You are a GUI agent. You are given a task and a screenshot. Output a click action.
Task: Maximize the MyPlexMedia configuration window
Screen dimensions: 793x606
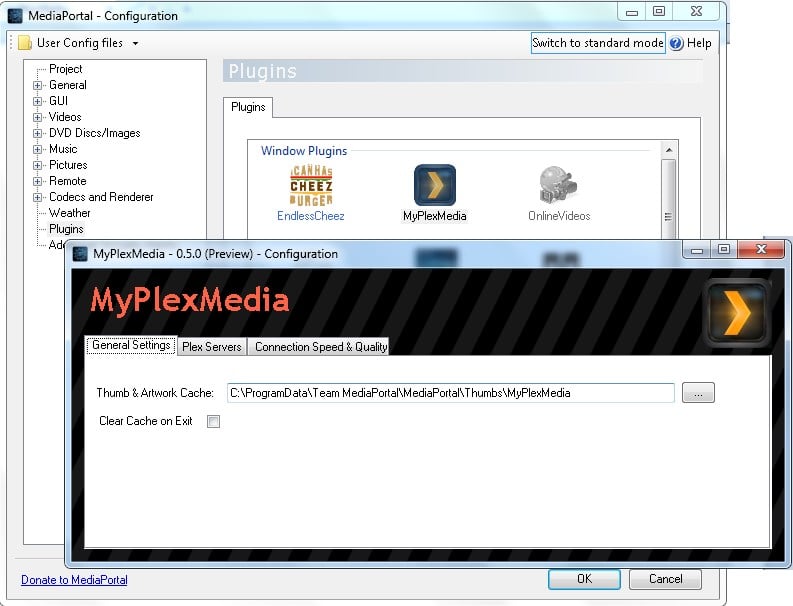tap(724, 249)
